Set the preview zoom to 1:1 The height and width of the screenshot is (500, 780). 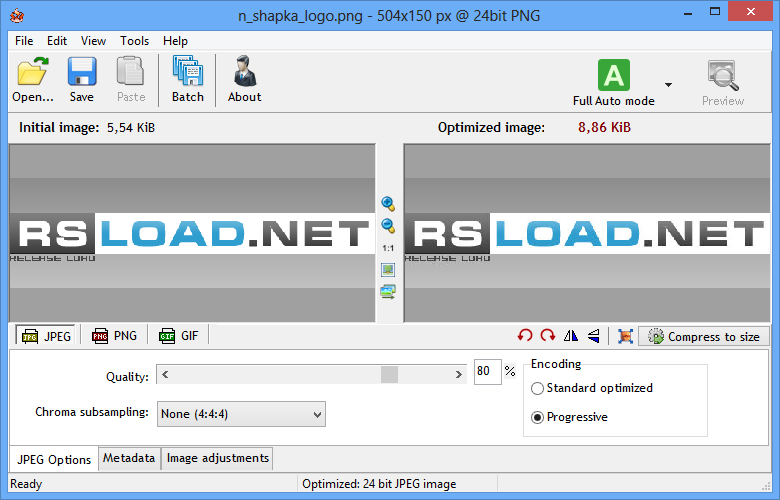(388, 247)
